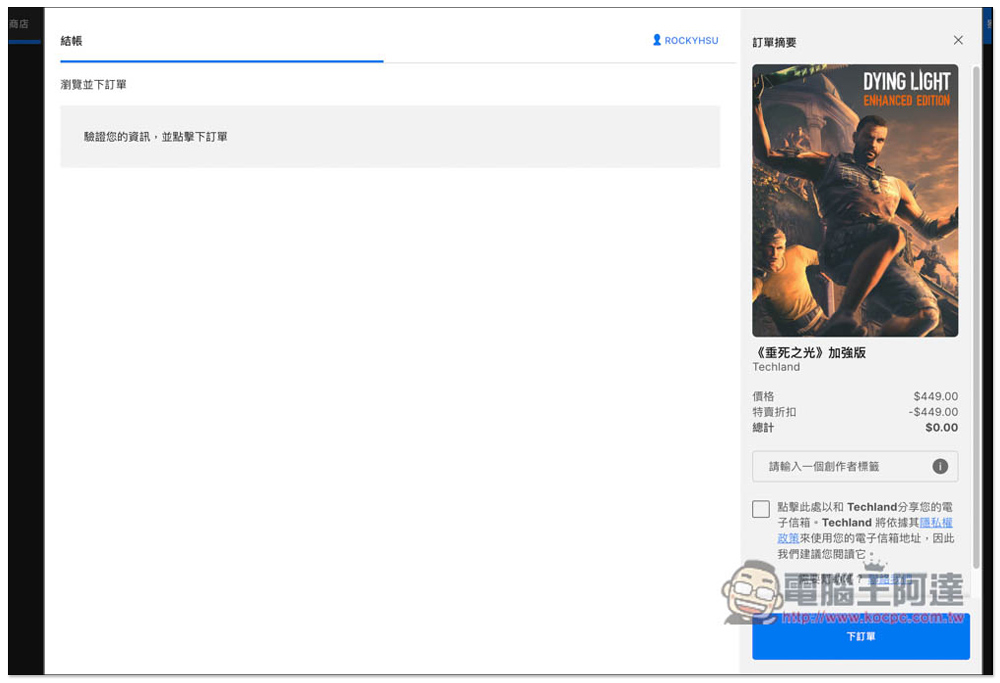Screen dimensions: 1000x683
Task: Click the 訂單摘要 order summary title
Action: point(774,43)
